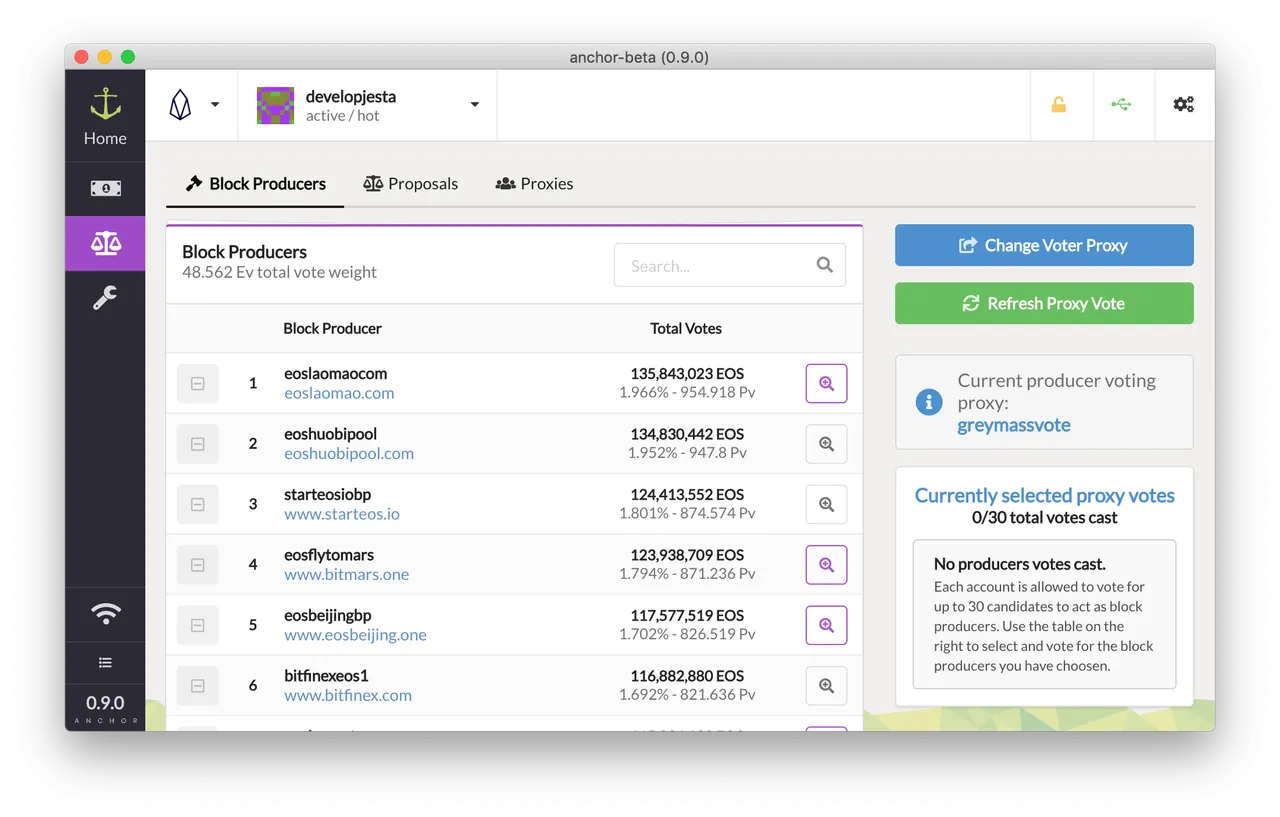1280x817 pixels.
Task: Open the eoslaomao.com link
Action: pos(339,394)
